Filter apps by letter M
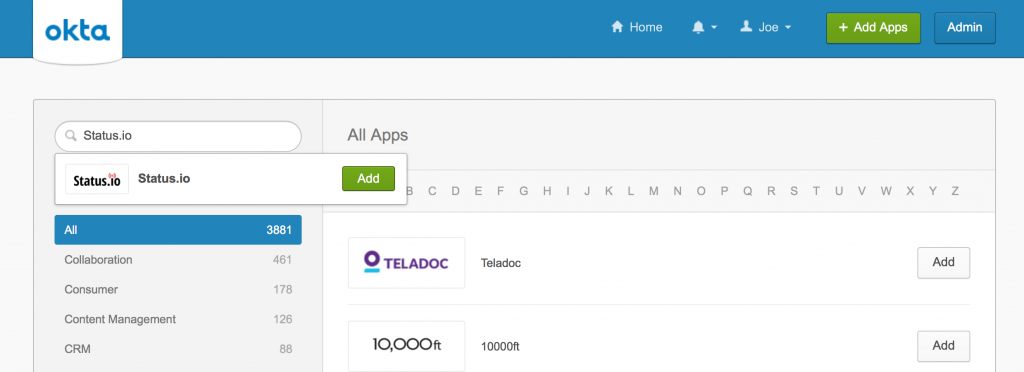This screenshot has width=1024, height=372. [654, 191]
